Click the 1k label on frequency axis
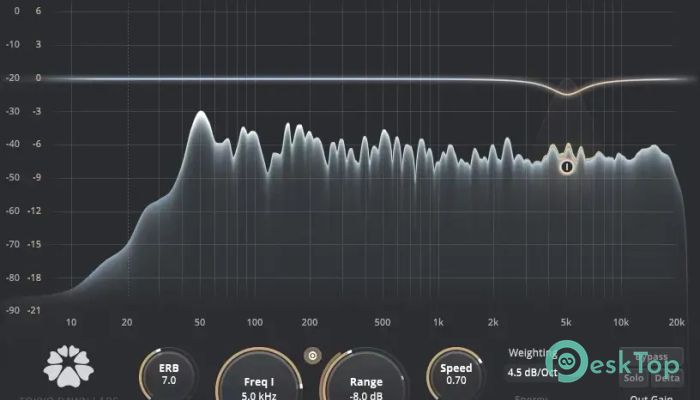The height and width of the screenshot is (400, 700). coord(438,322)
